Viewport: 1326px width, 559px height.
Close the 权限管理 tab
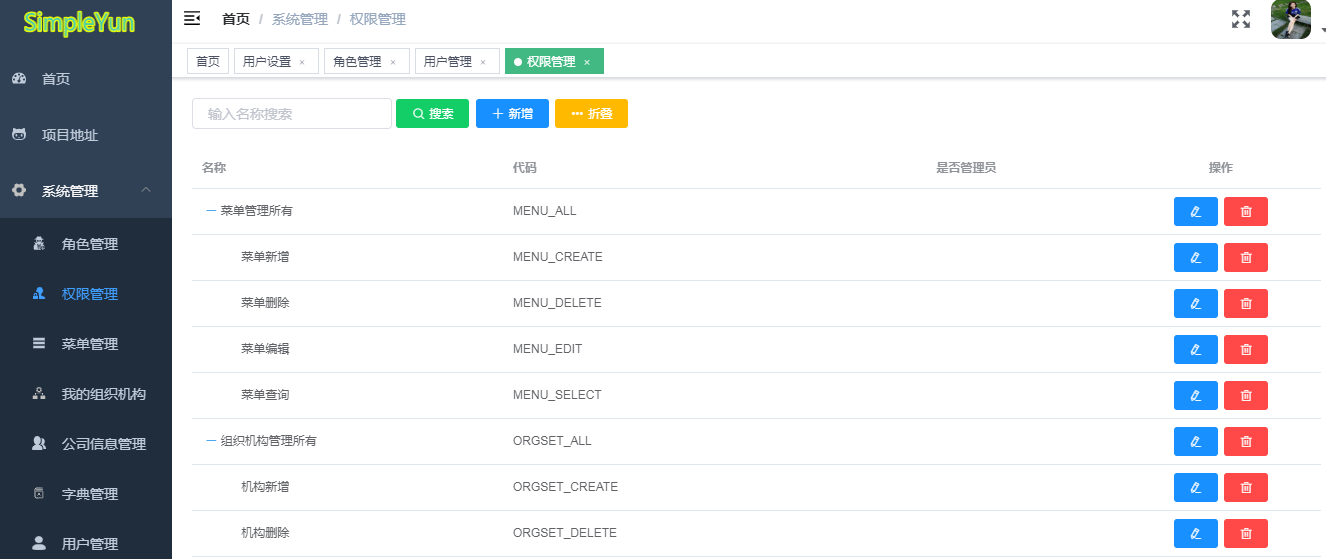pyautogui.click(x=587, y=62)
